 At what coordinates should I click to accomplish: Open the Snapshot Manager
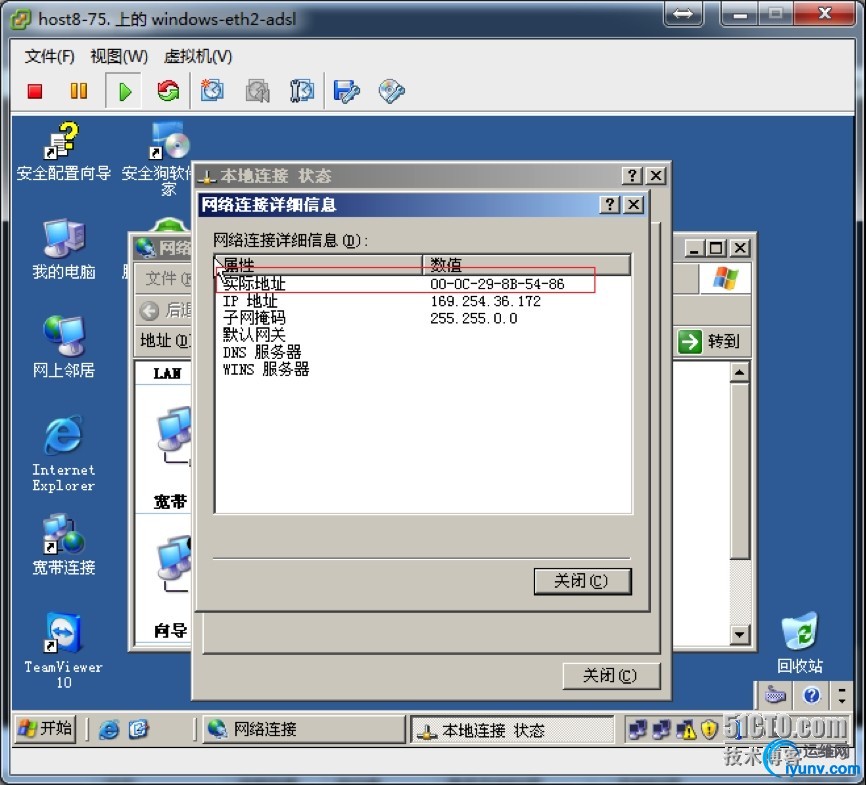[x=302, y=91]
